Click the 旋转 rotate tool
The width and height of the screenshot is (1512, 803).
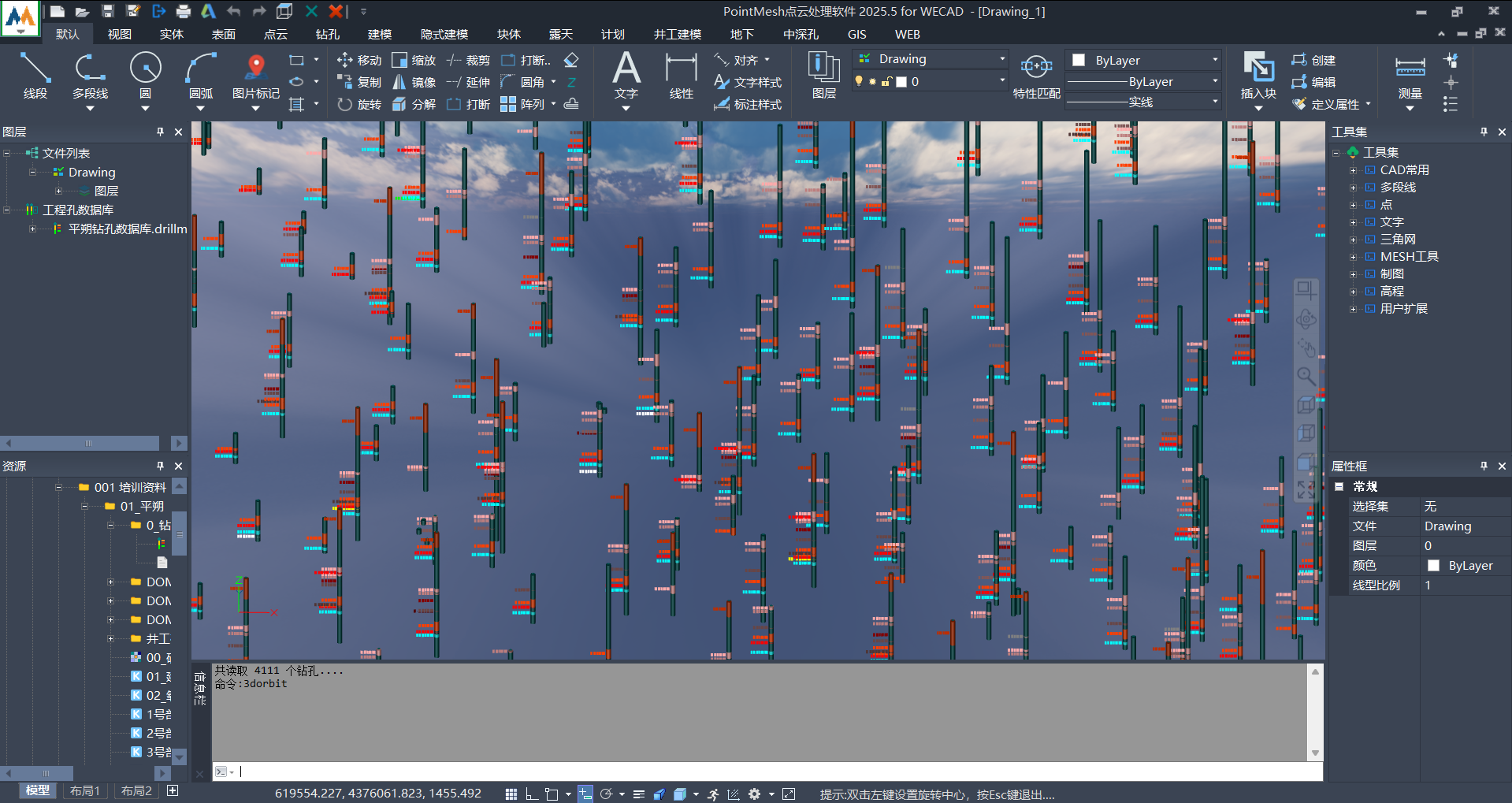pyautogui.click(x=359, y=104)
